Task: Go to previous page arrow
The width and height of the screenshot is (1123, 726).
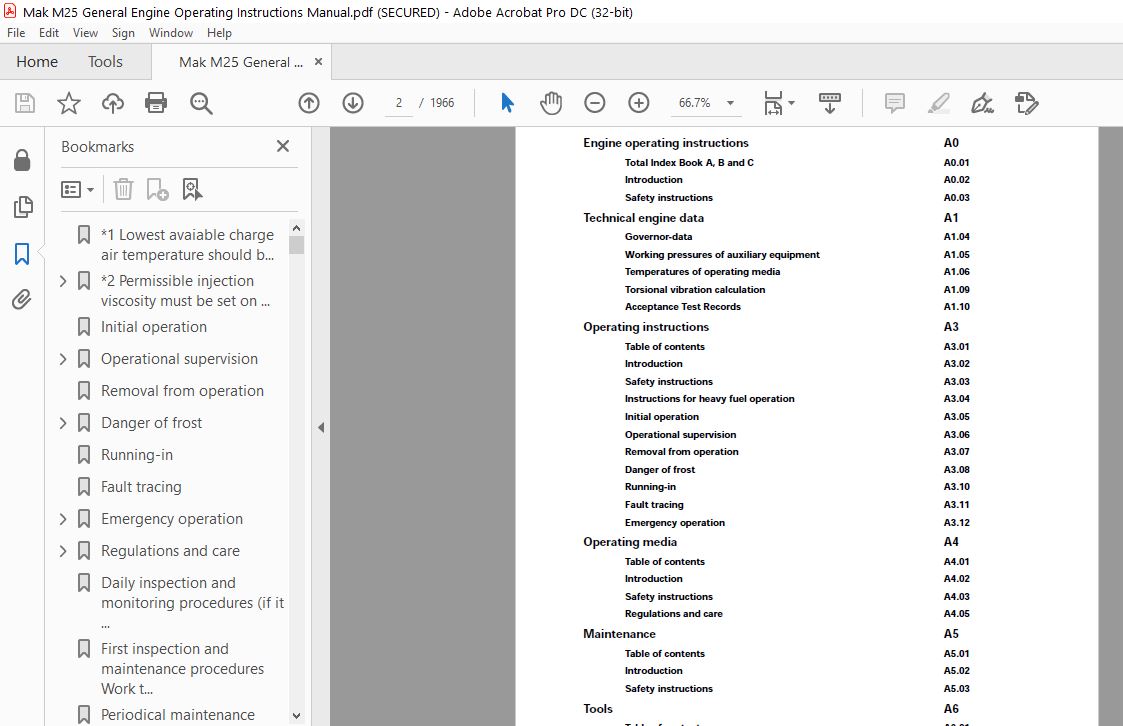Action: 309,103
